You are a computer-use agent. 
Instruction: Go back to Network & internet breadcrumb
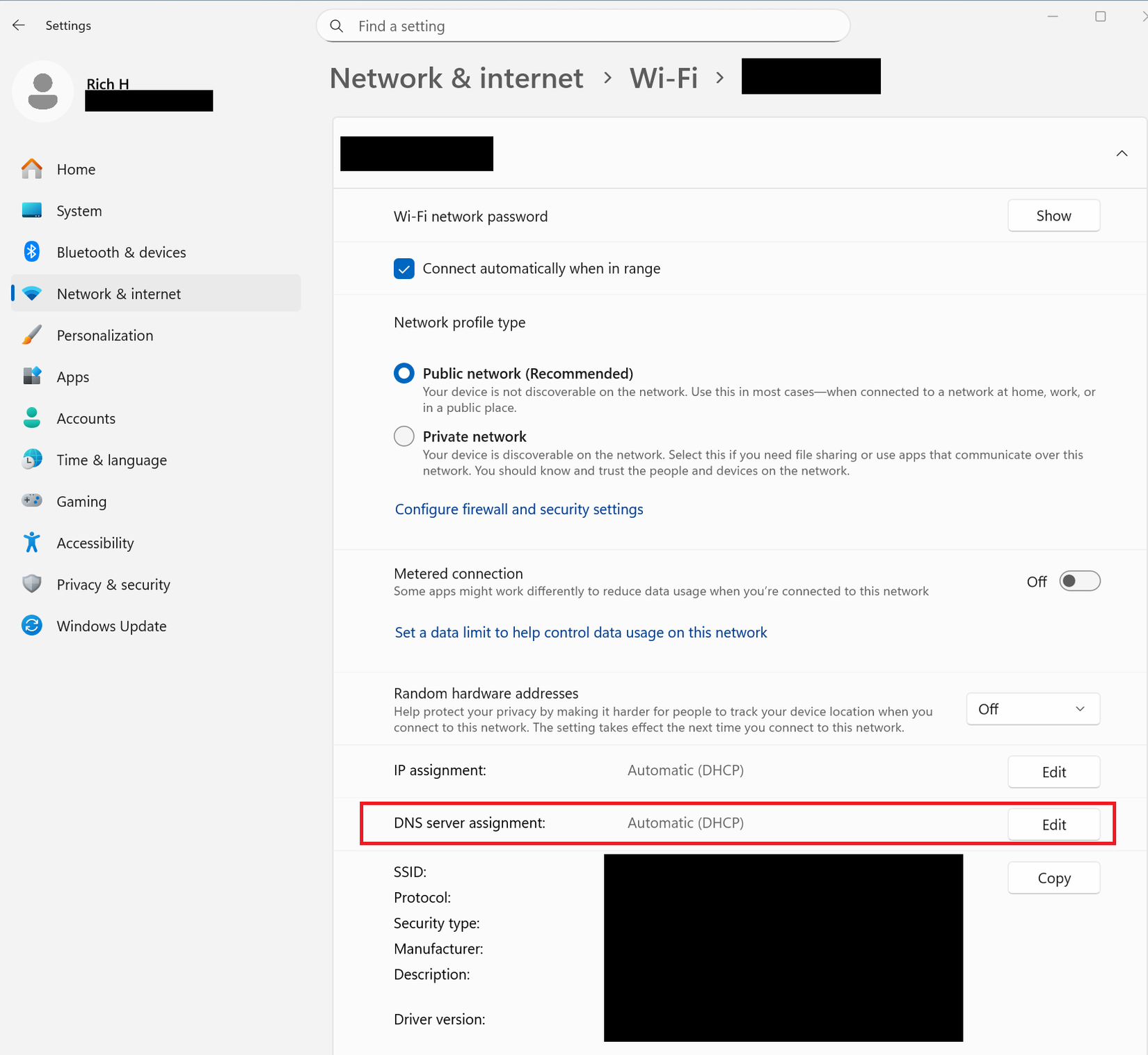(456, 78)
